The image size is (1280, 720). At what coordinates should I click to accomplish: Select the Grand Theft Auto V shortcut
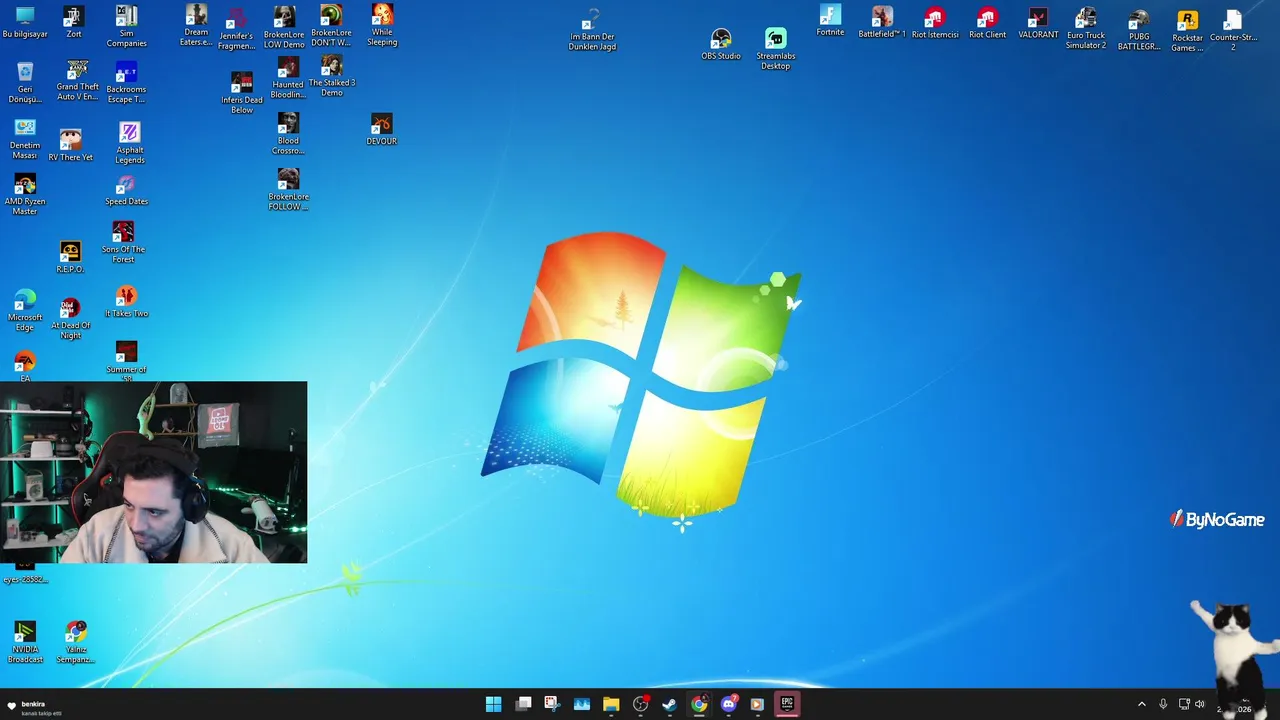pyautogui.click(x=77, y=80)
